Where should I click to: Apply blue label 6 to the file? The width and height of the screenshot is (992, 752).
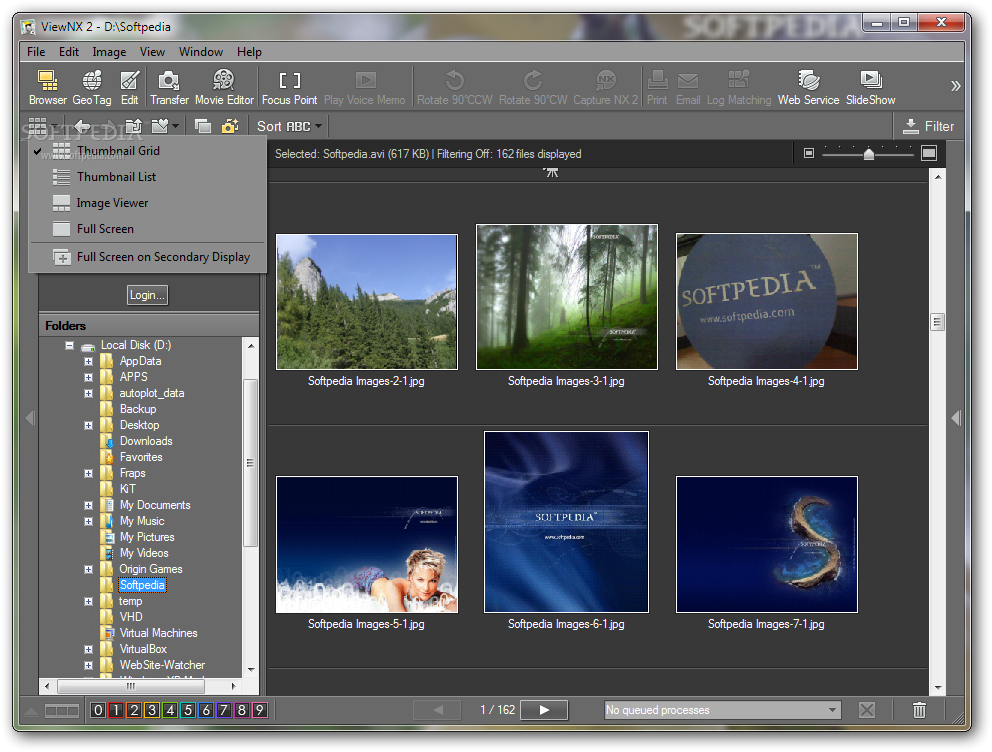pyautogui.click(x=206, y=710)
